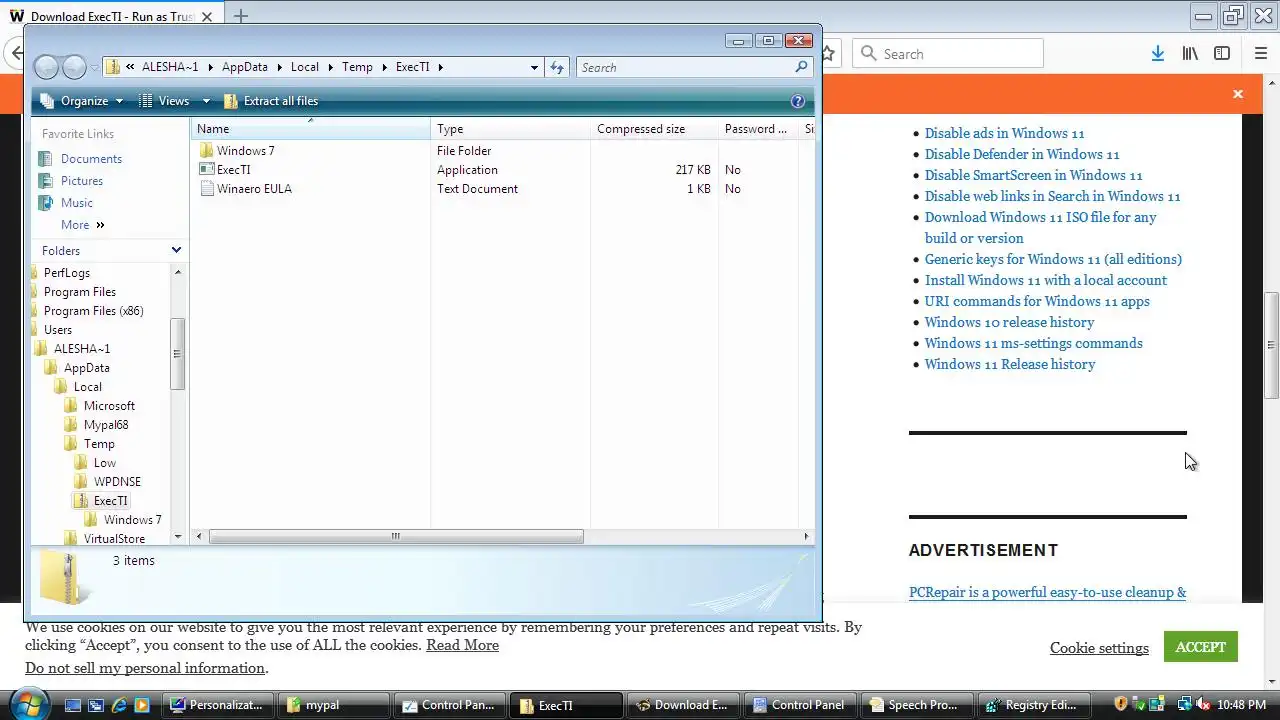
Task: Select WPDNSE folder in tree
Action: coord(117,482)
